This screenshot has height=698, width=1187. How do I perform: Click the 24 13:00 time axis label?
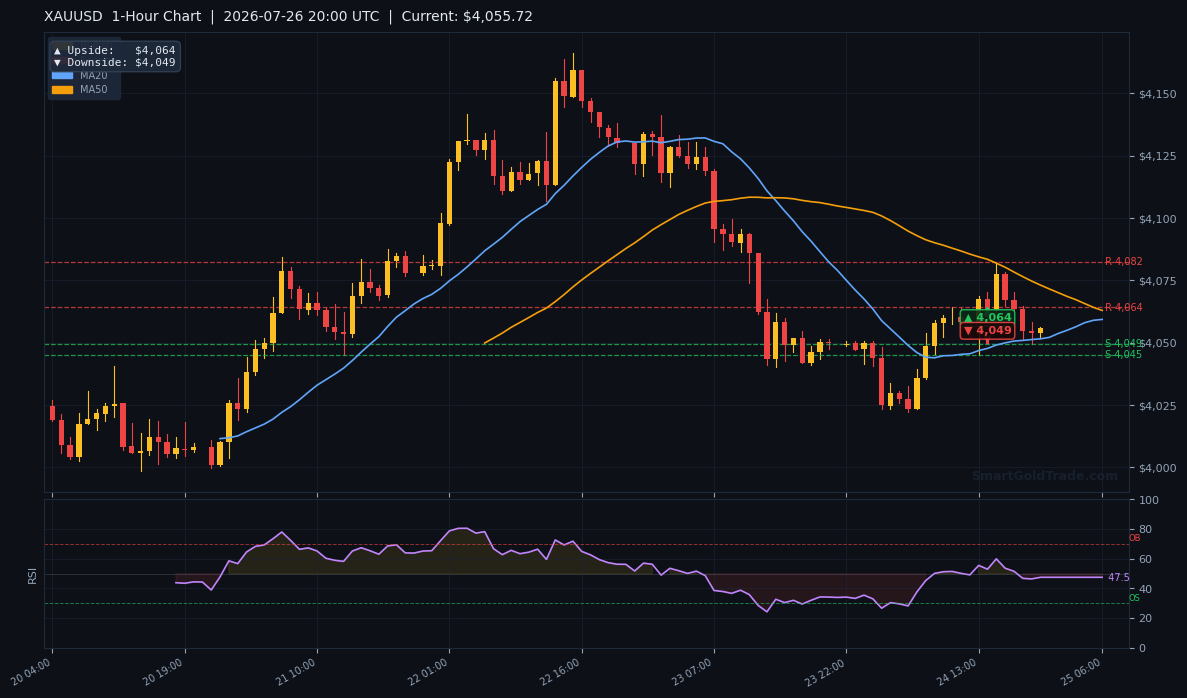click(958, 672)
